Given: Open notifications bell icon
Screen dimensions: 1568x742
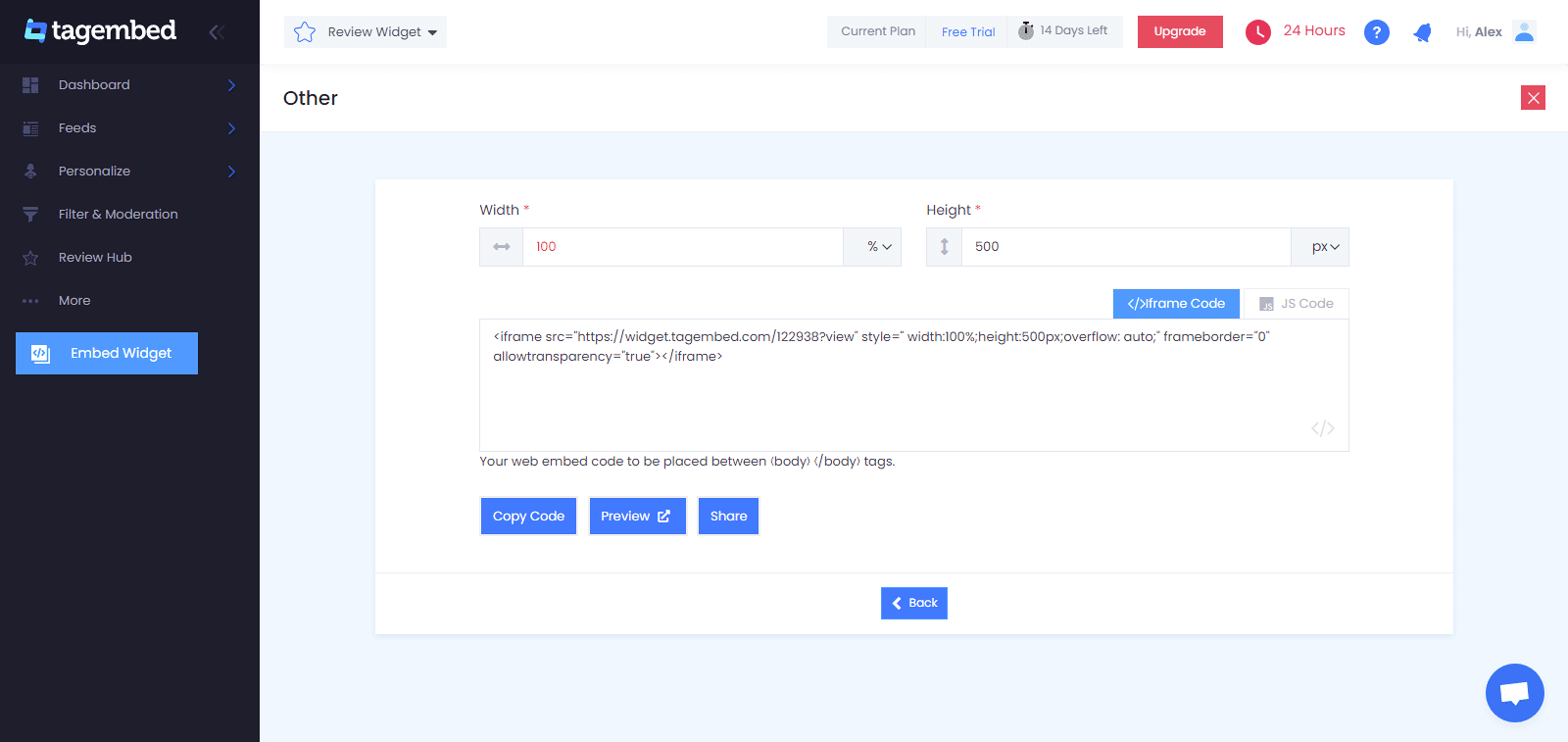Looking at the screenshot, I should click(x=1422, y=32).
